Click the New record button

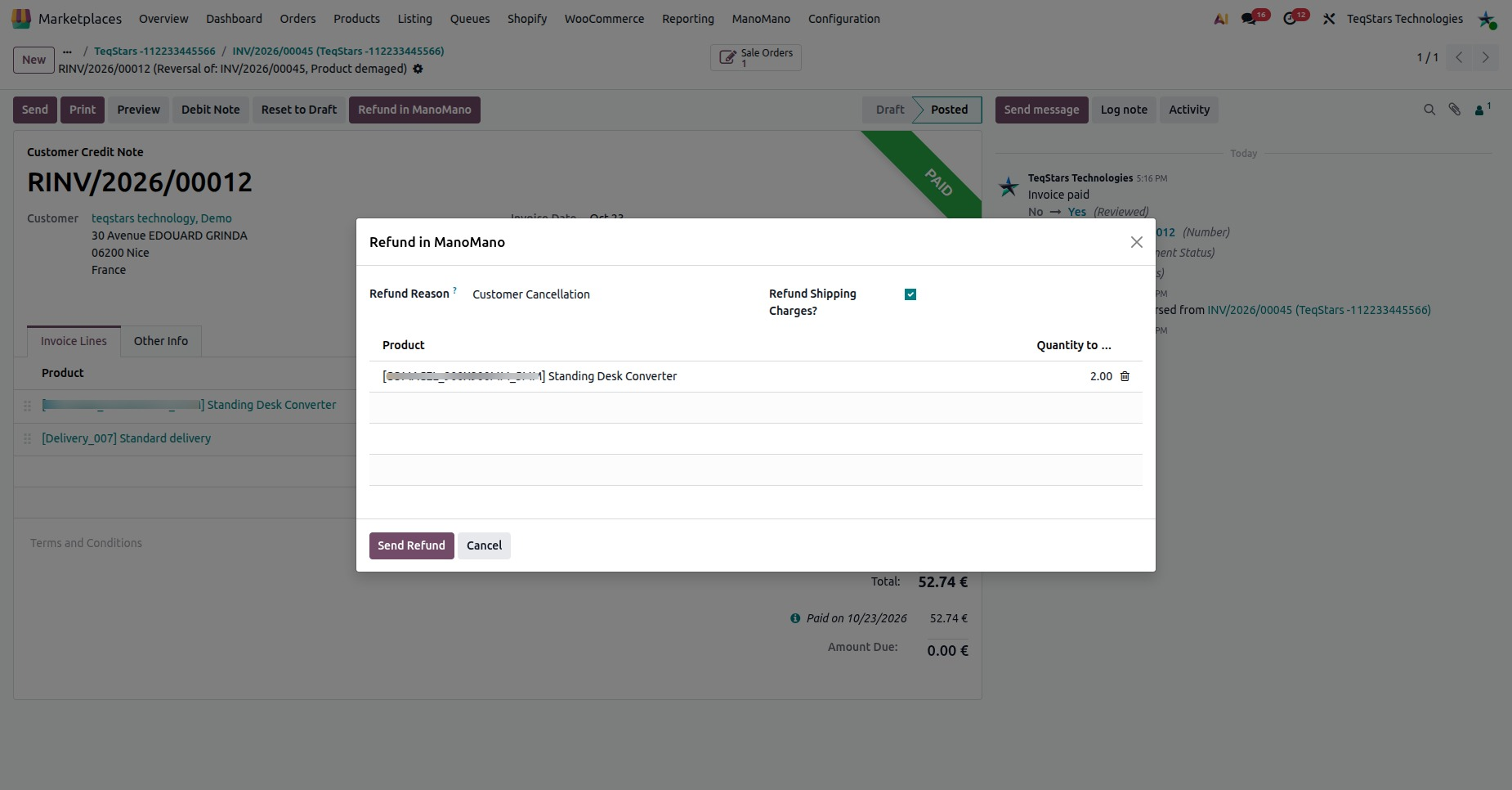pyautogui.click(x=34, y=60)
